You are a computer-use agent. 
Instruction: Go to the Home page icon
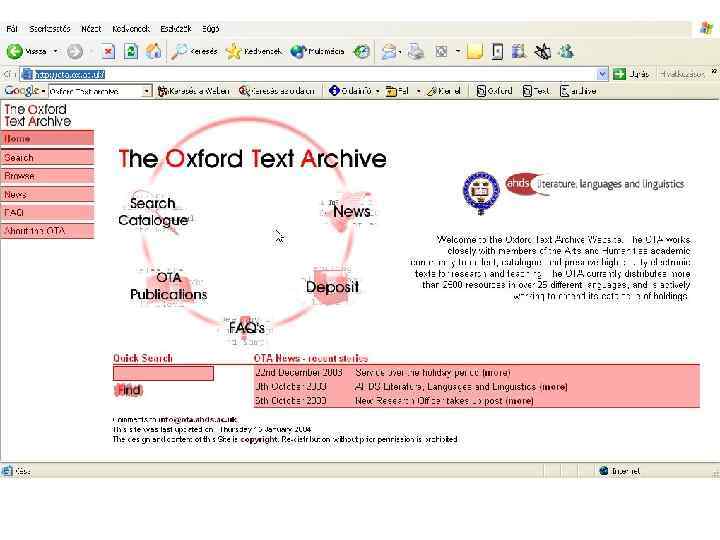153,51
